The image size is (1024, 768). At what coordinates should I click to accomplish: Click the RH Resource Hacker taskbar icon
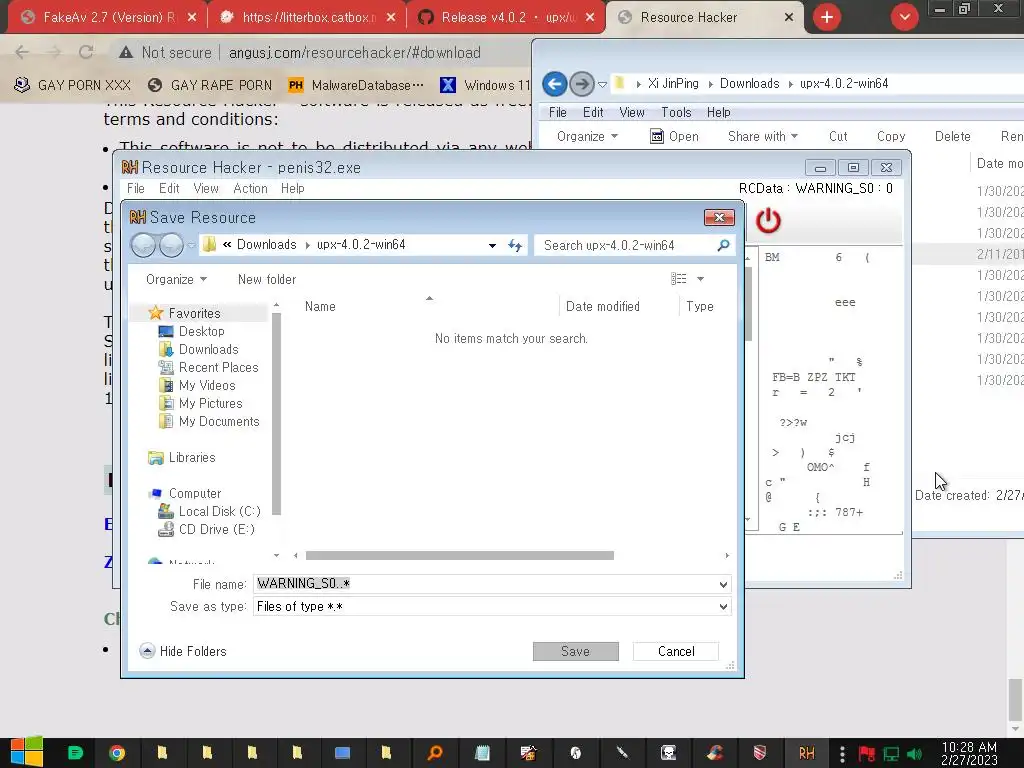tap(807, 753)
